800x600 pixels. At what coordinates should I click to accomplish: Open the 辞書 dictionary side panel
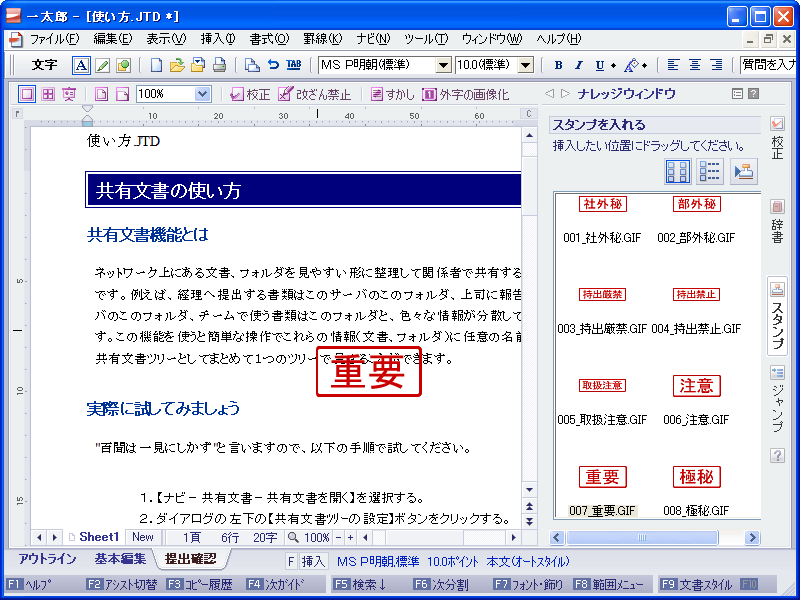(x=778, y=221)
